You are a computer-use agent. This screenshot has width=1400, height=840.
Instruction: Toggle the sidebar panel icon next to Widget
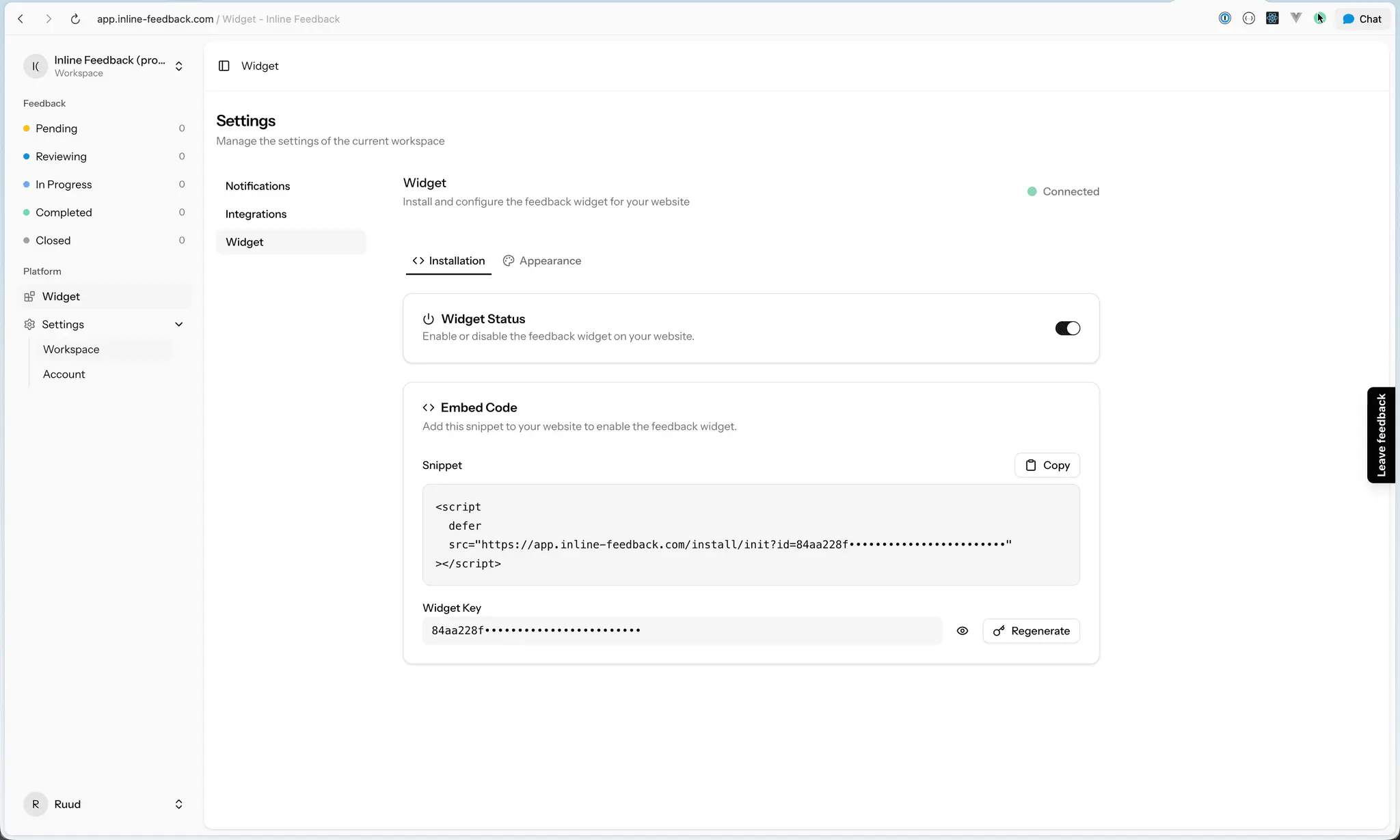pos(224,66)
